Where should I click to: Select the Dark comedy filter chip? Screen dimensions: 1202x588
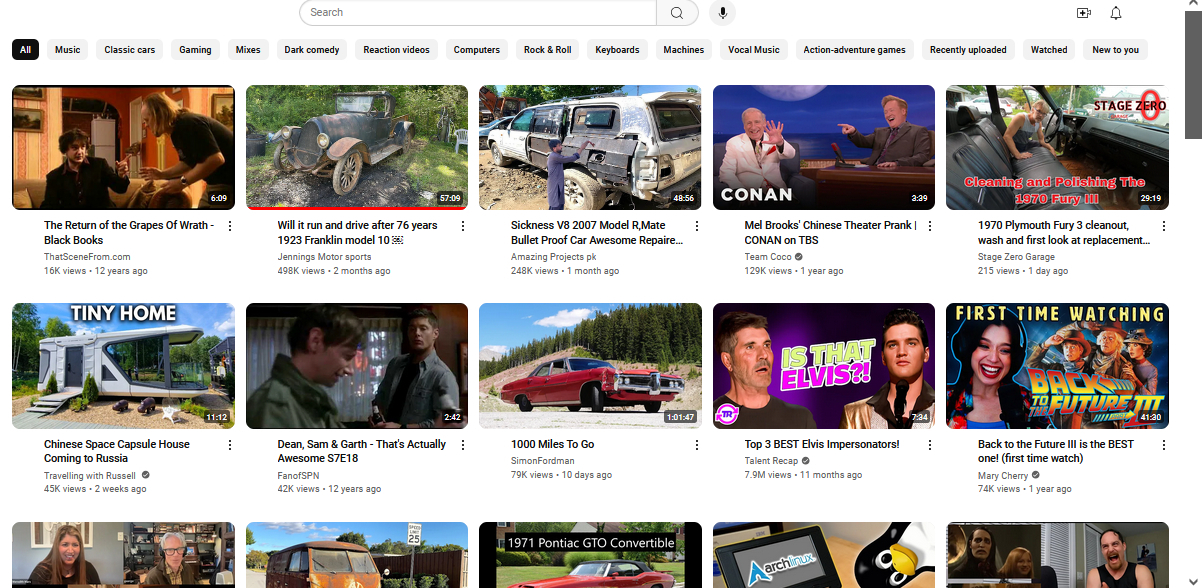[312, 50]
